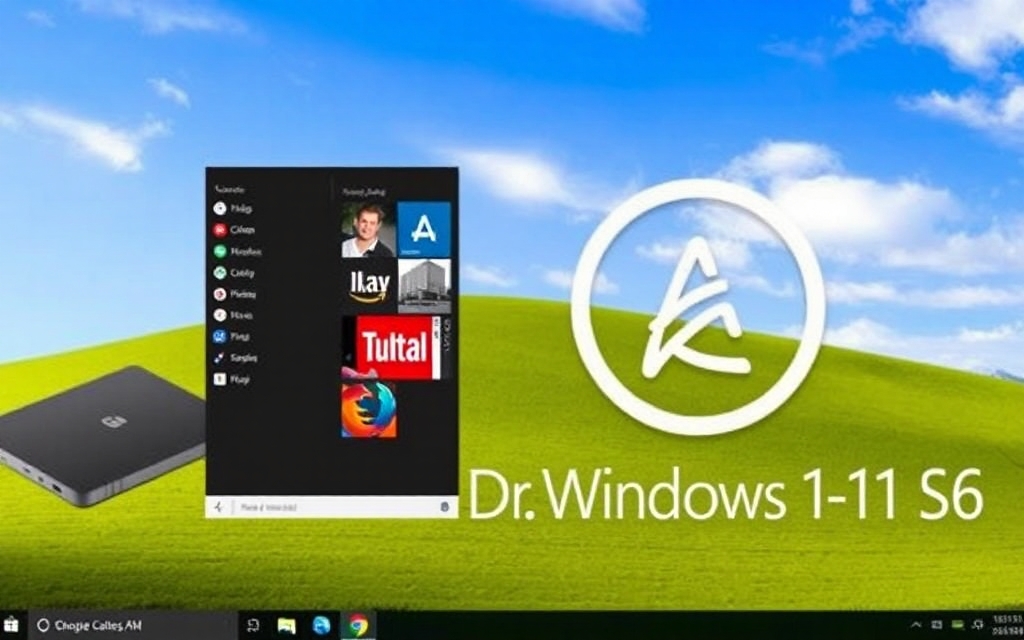
Task: Open Task View from the taskbar
Action: [253, 626]
